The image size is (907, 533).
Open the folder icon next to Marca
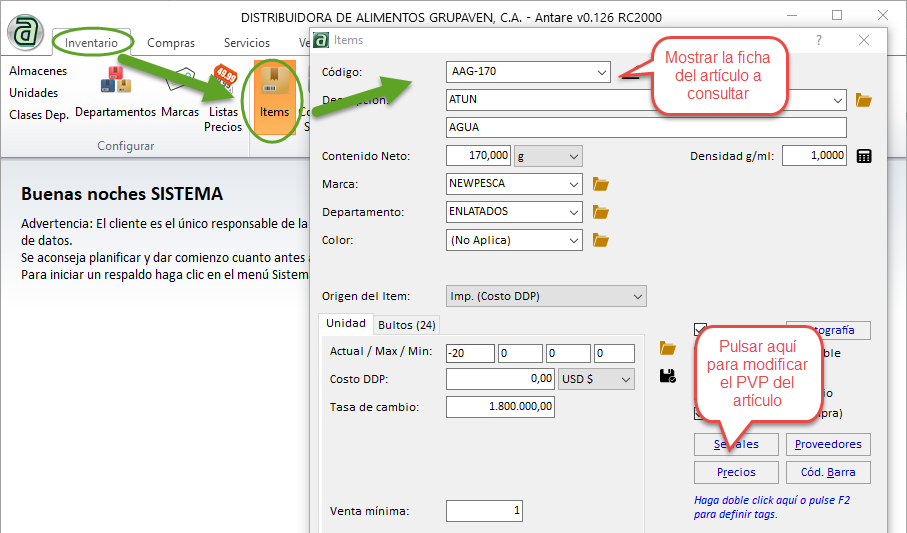tap(601, 184)
